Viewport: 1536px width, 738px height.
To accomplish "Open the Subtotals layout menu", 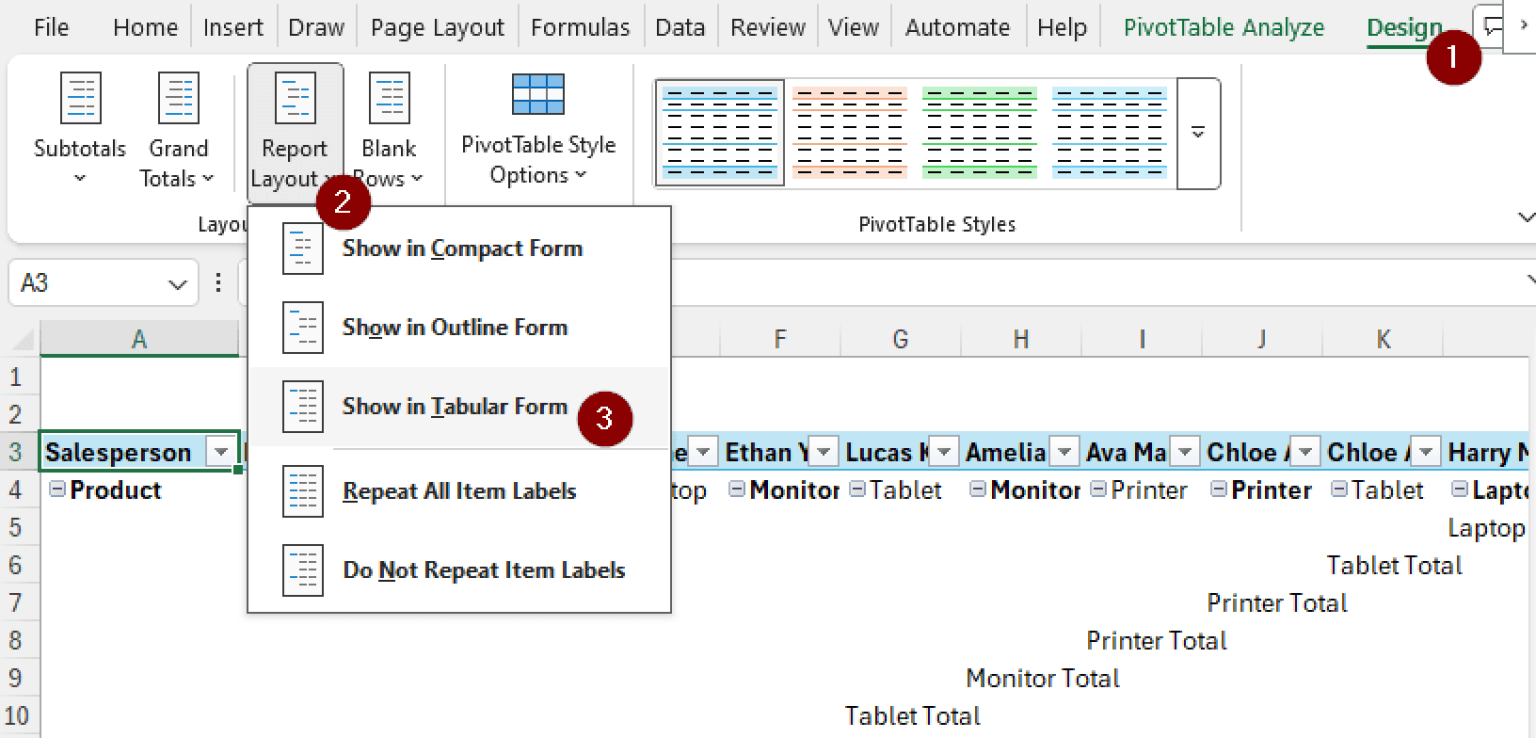I will [x=79, y=130].
